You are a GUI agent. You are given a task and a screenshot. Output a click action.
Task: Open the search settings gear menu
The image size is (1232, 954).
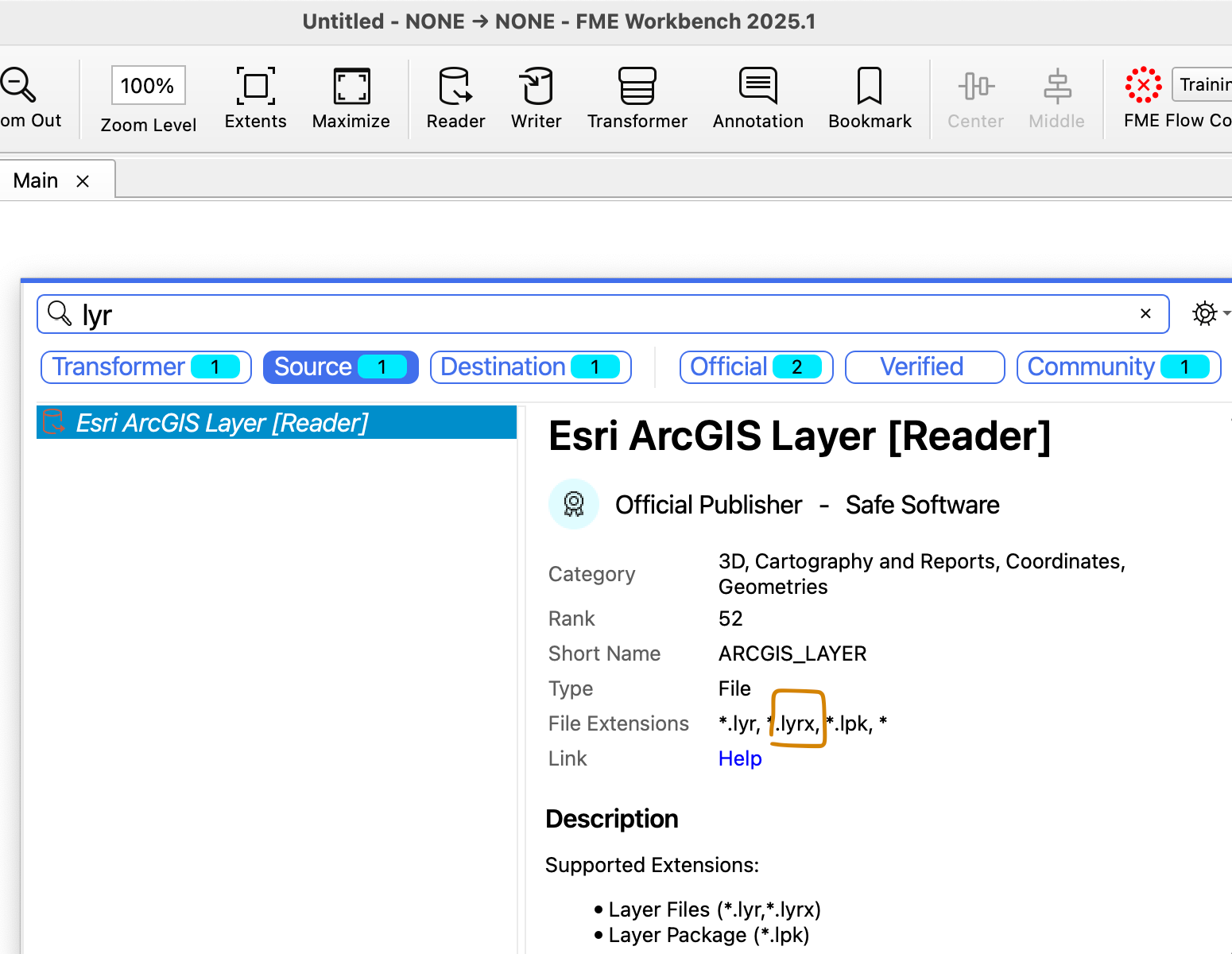click(x=1205, y=313)
